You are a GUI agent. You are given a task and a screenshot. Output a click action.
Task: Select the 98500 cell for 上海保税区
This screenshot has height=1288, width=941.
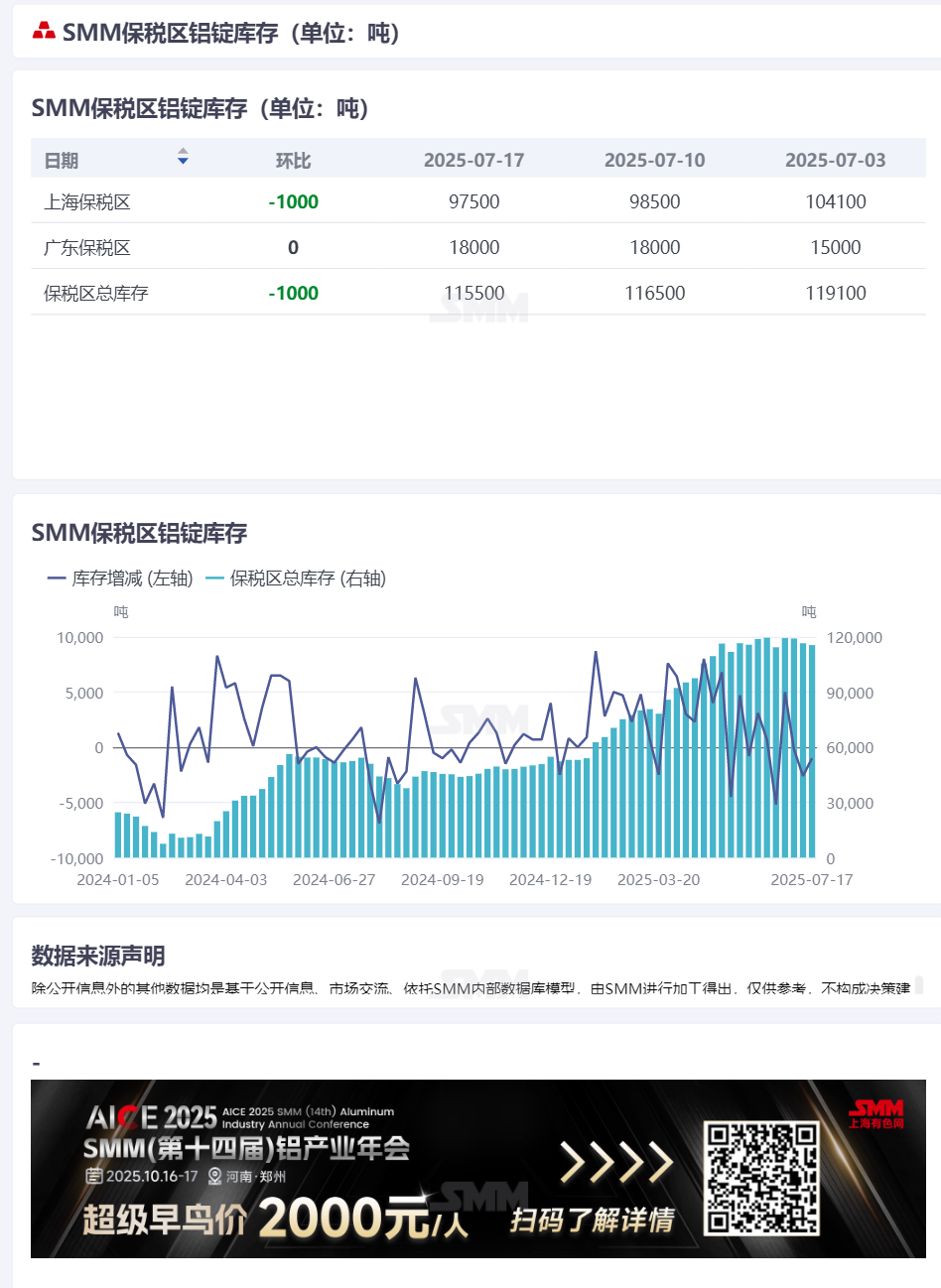pos(654,202)
